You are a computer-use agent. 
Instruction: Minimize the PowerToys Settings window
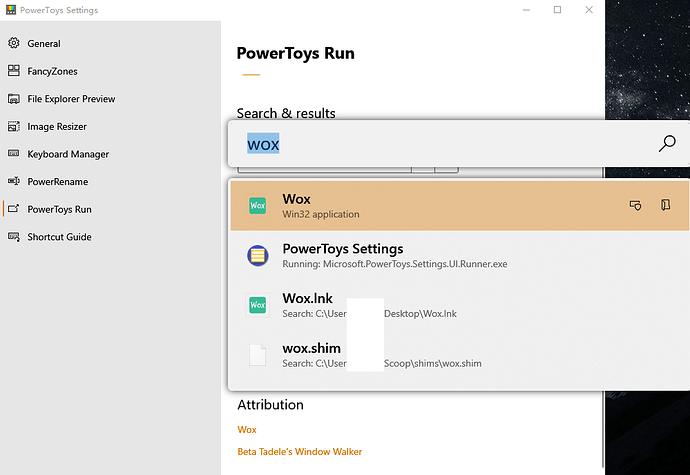click(x=526, y=10)
